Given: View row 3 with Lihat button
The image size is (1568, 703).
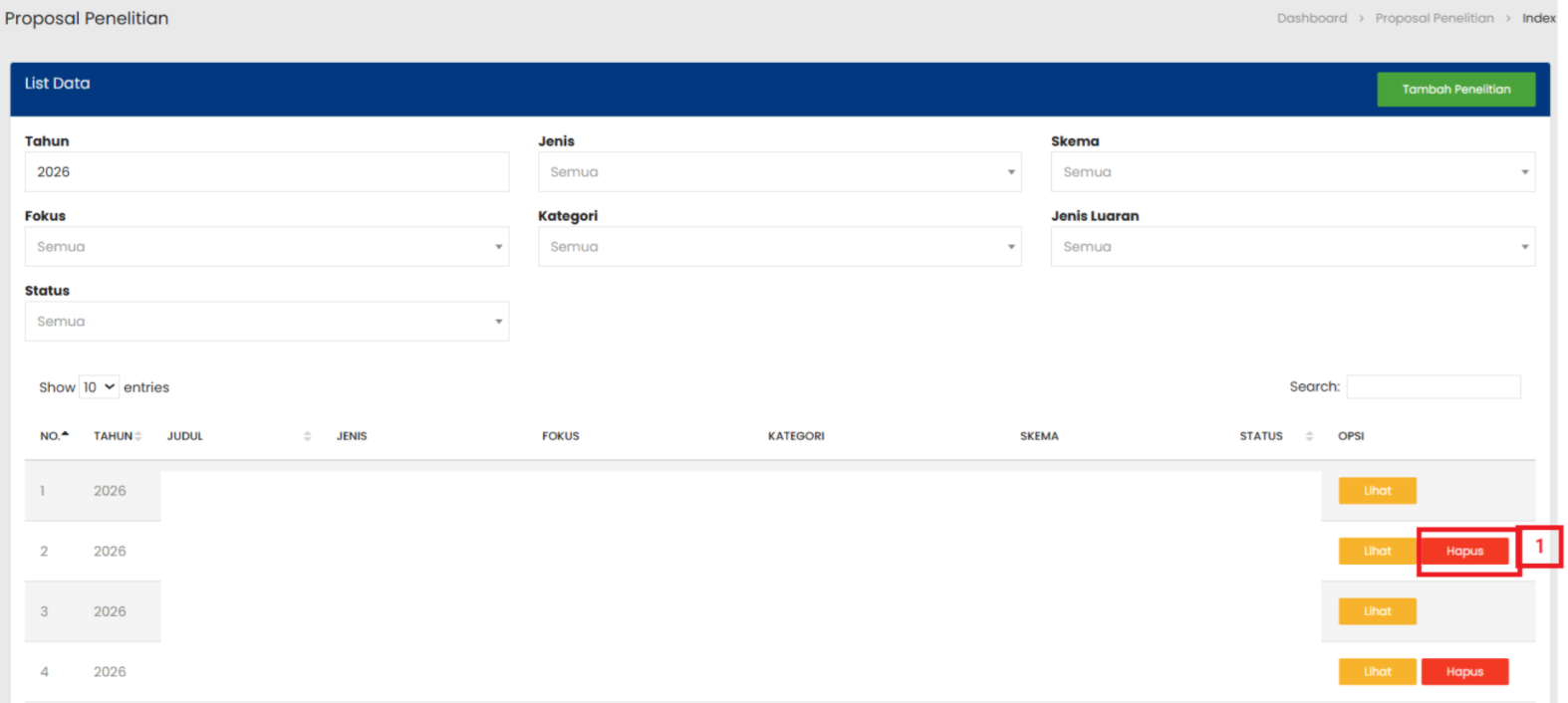Looking at the screenshot, I should (x=1376, y=611).
